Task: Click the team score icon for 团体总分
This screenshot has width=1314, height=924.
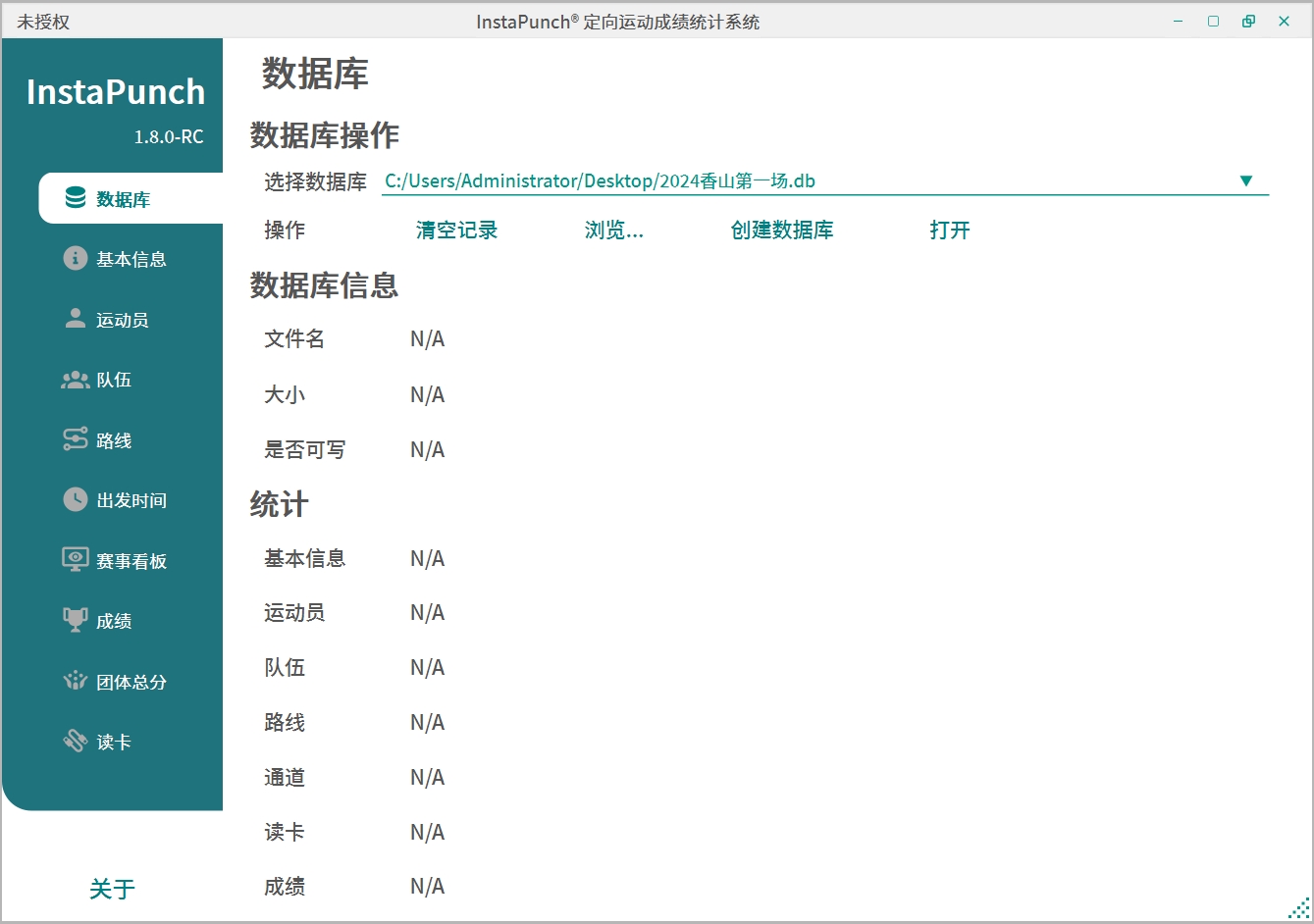Action: tap(76, 681)
